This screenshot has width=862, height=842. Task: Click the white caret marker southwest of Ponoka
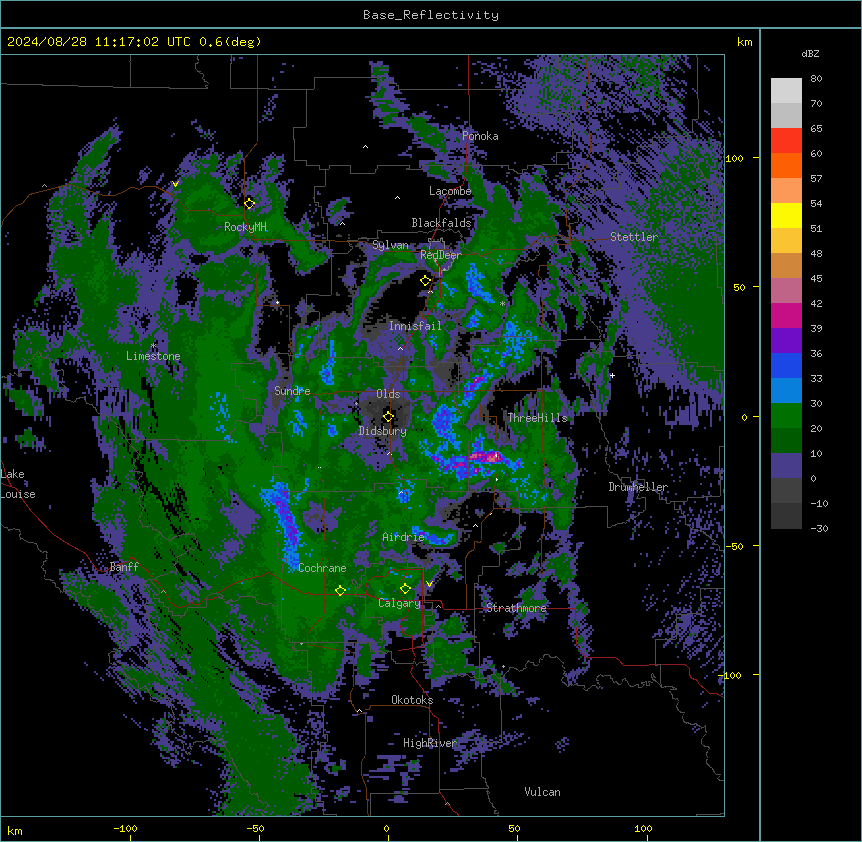click(366, 147)
